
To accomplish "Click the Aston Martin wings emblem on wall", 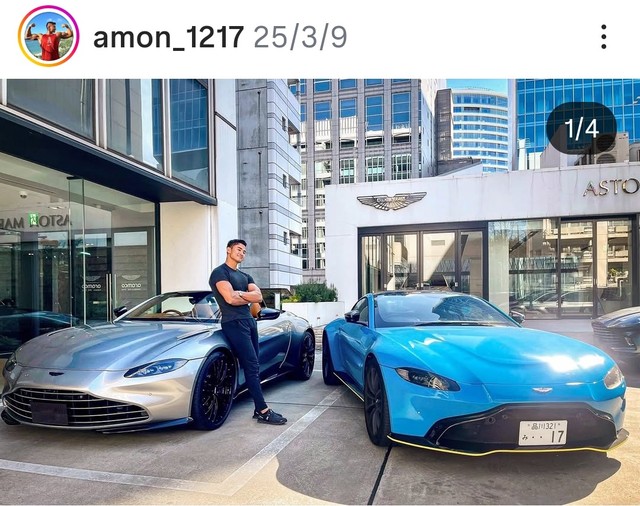I will tap(391, 200).
